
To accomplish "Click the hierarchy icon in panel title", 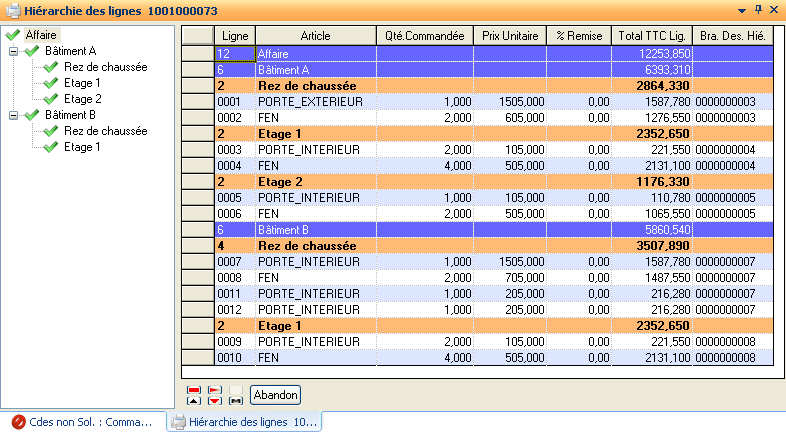I will coord(10,9).
